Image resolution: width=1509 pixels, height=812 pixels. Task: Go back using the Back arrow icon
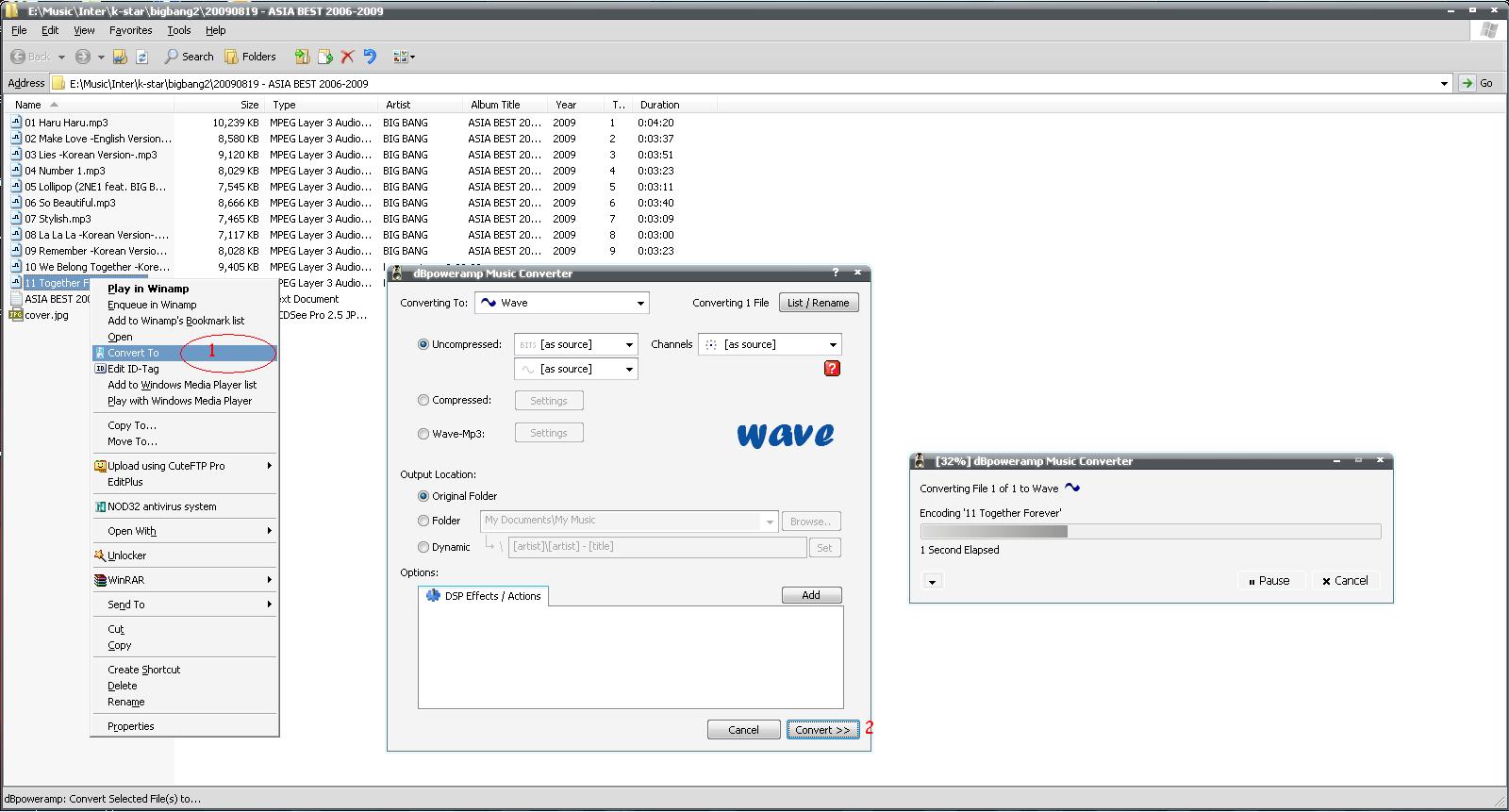point(17,57)
